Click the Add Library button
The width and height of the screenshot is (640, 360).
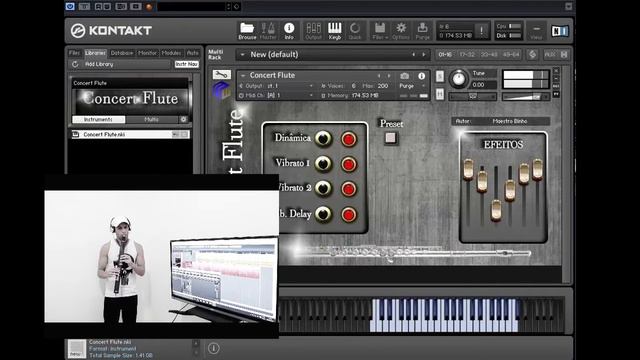pyautogui.click(x=99, y=64)
